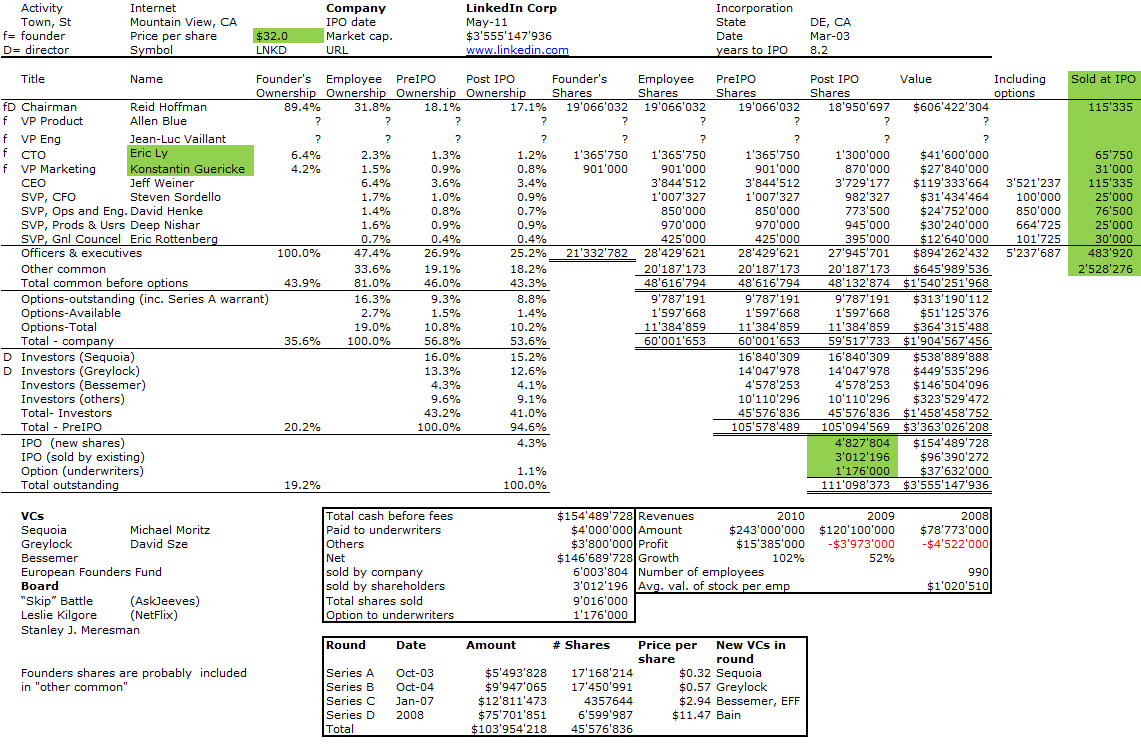Select the 'Series C' round row label

click(x=350, y=701)
